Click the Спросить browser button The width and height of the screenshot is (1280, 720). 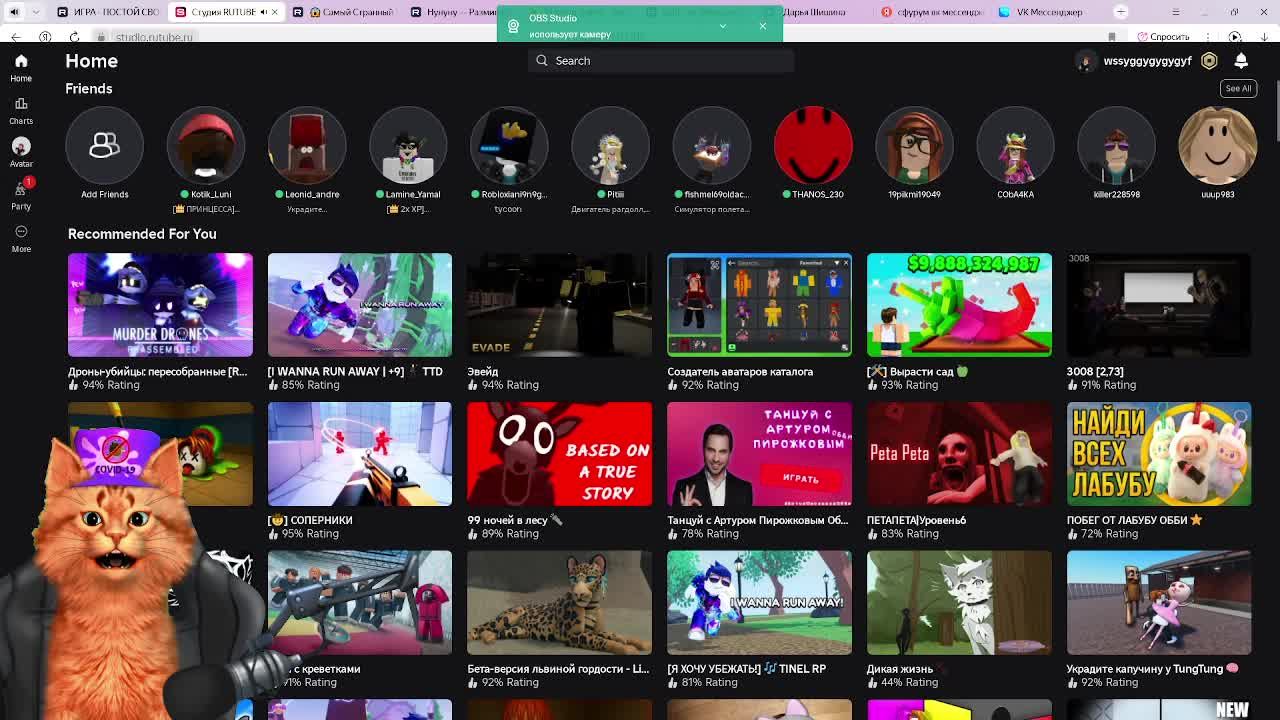[x=1164, y=37]
